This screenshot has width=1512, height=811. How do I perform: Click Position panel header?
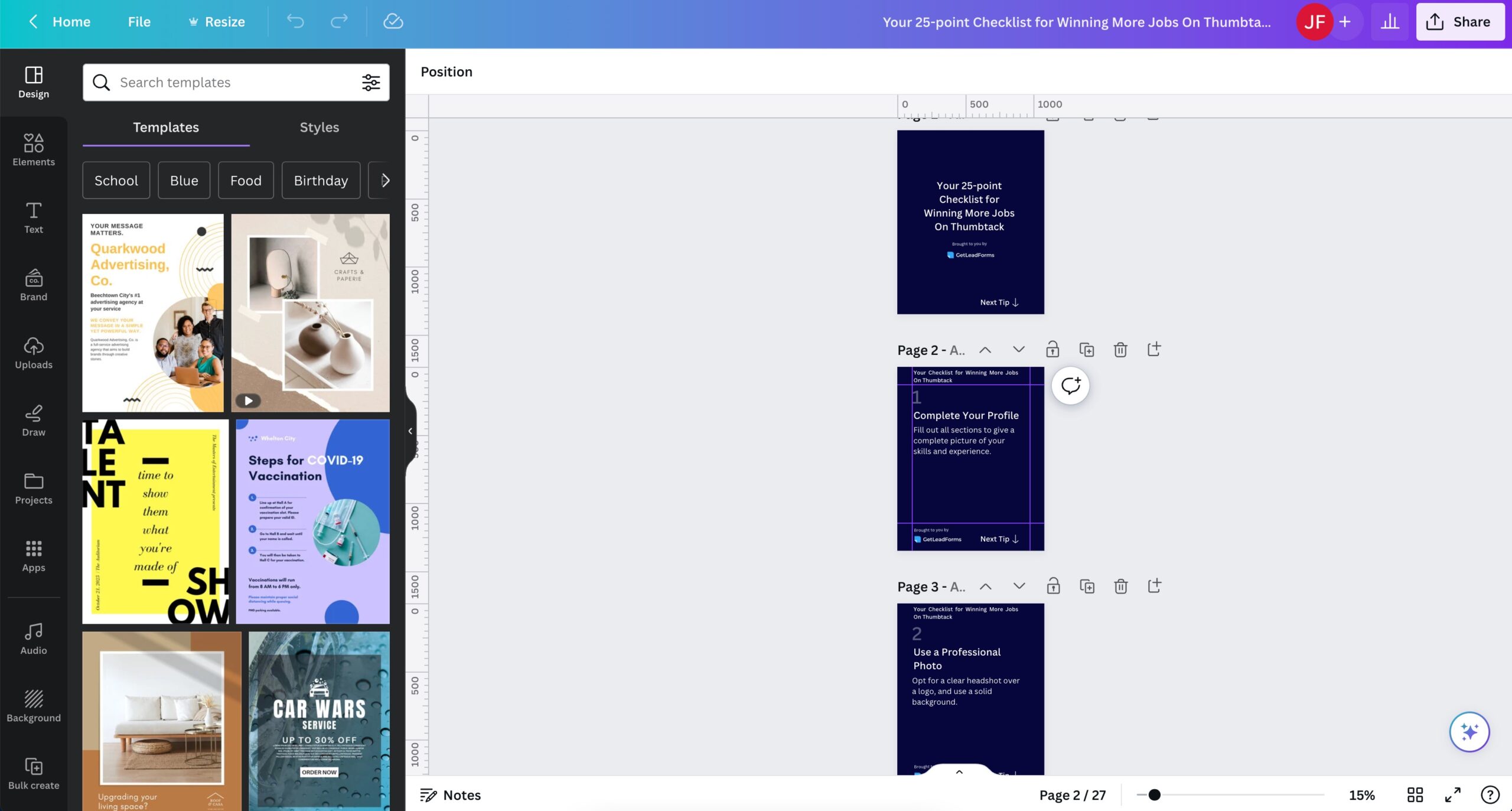point(446,71)
